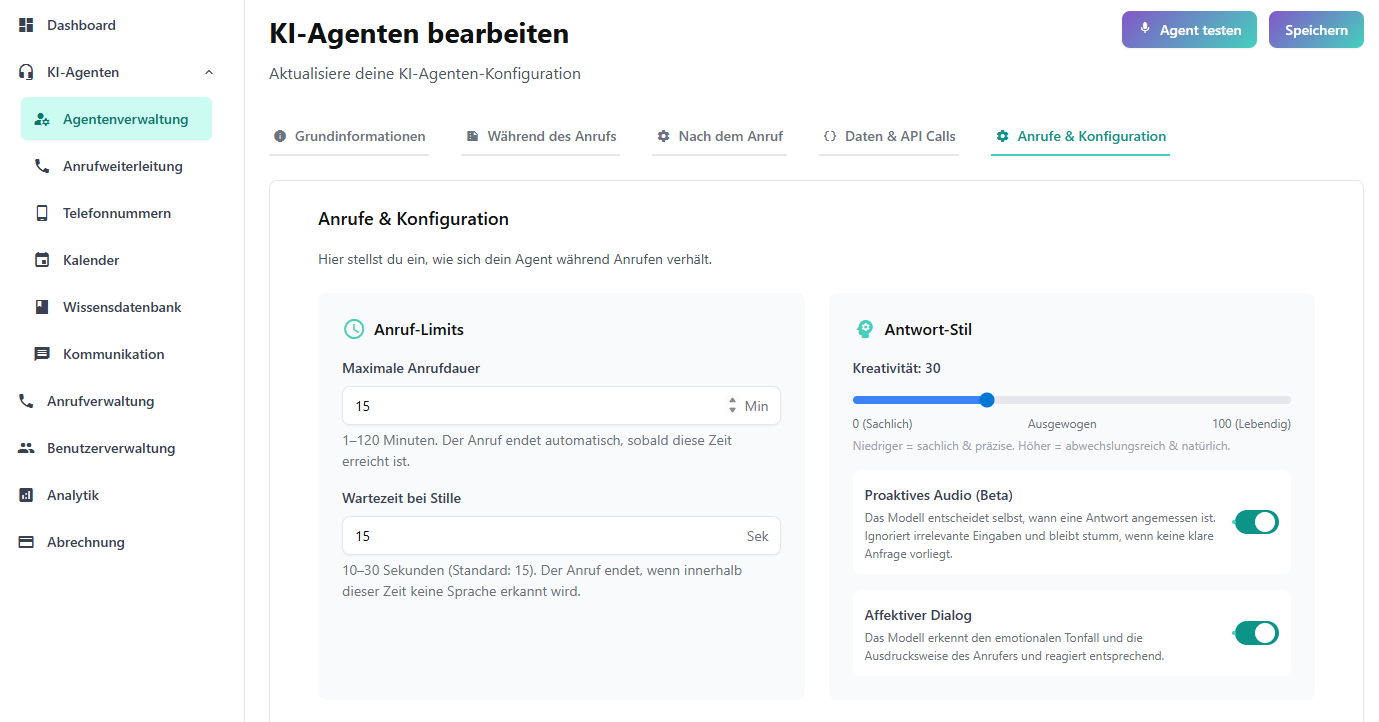This screenshot has height=722, width=1379.
Task: Open the Während des Anrufs tab
Action: 541,136
